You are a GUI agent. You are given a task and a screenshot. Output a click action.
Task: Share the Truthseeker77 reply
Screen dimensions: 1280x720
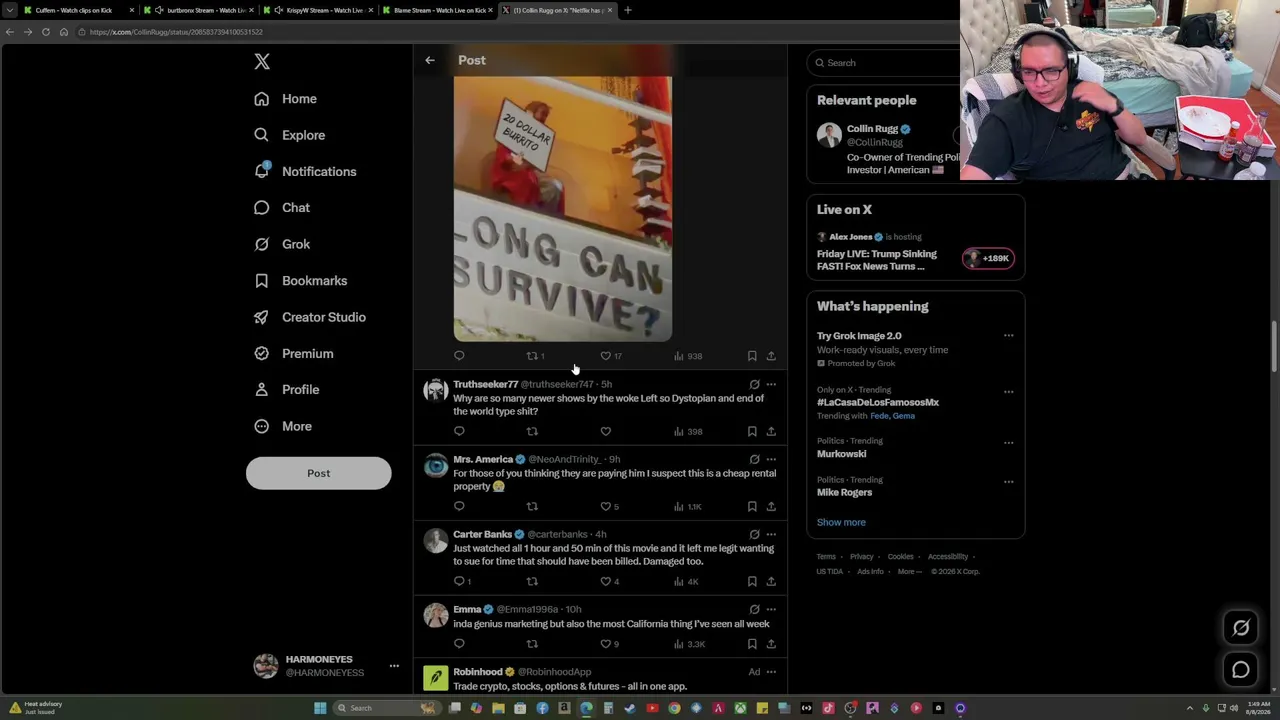(x=771, y=431)
